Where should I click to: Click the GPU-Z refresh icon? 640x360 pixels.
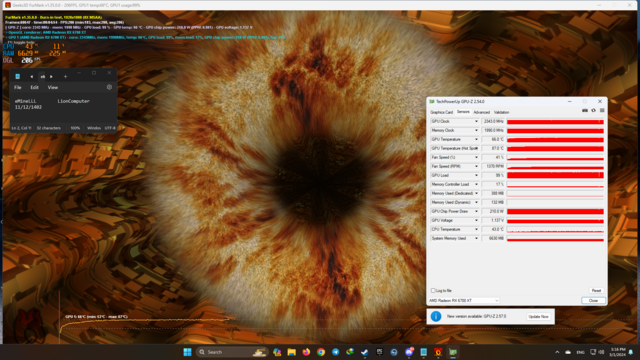(593, 111)
